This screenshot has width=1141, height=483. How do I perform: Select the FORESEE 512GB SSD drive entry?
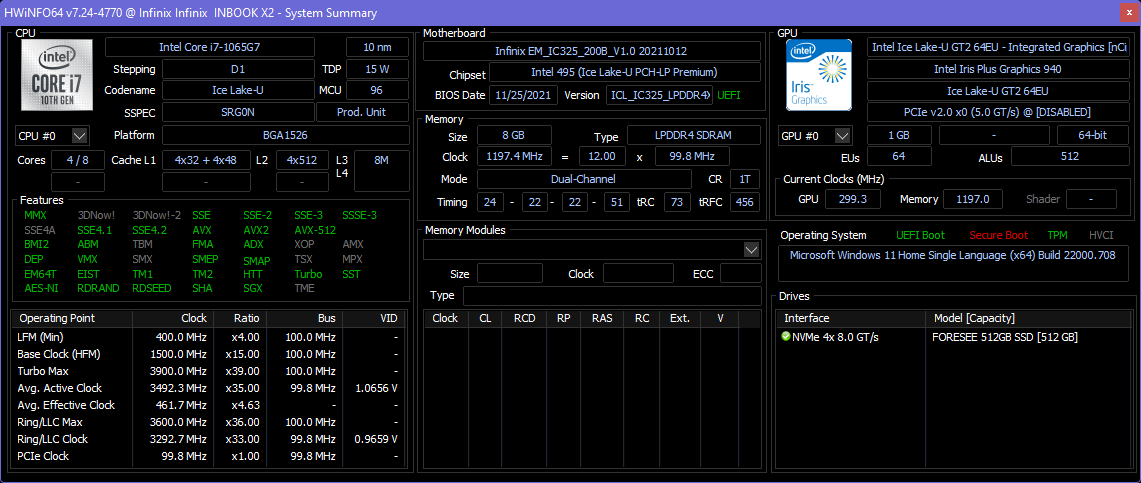pos(1005,338)
